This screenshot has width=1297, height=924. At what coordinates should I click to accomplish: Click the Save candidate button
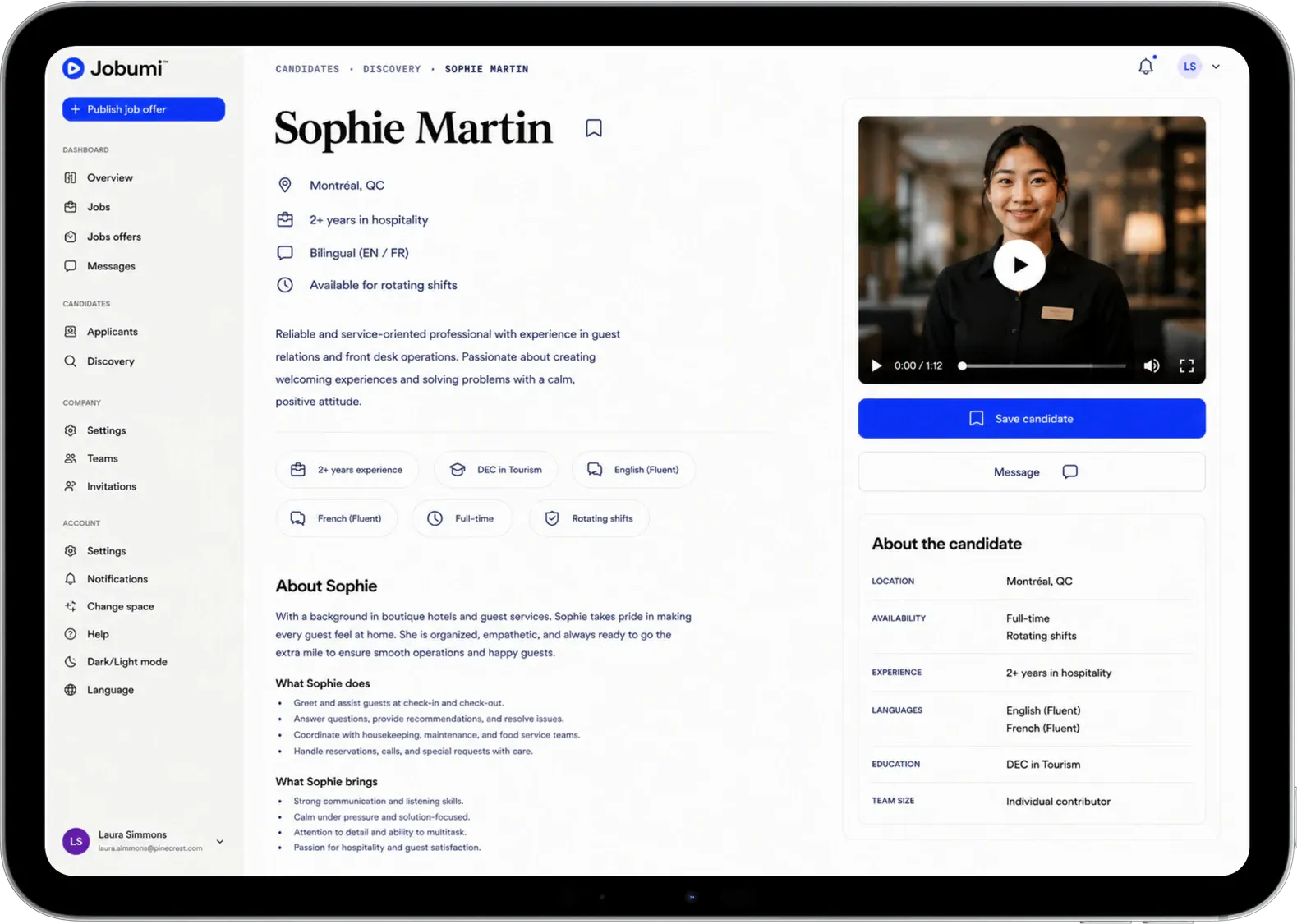(1032, 419)
